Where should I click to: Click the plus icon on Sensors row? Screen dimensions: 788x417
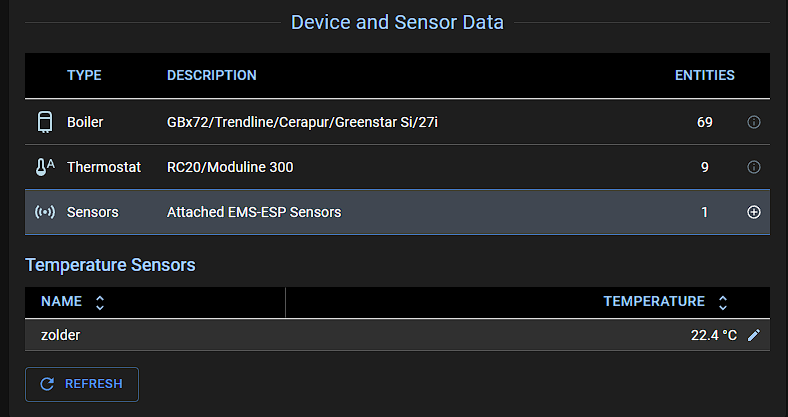tap(754, 212)
